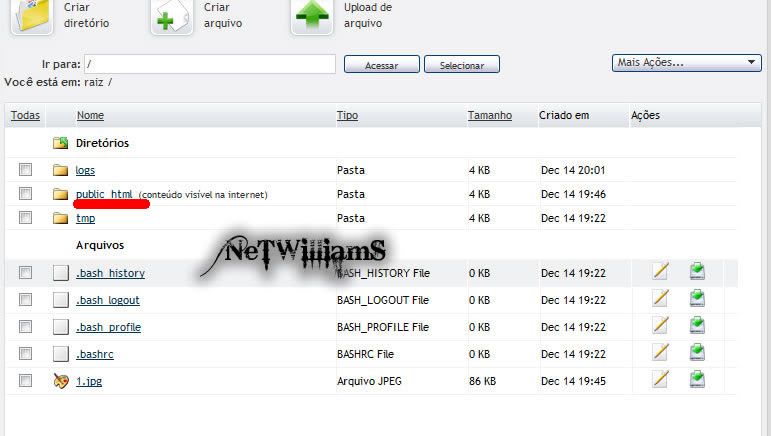Click the Upload de arquivo label
772x436 pixels.
click(368, 15)
